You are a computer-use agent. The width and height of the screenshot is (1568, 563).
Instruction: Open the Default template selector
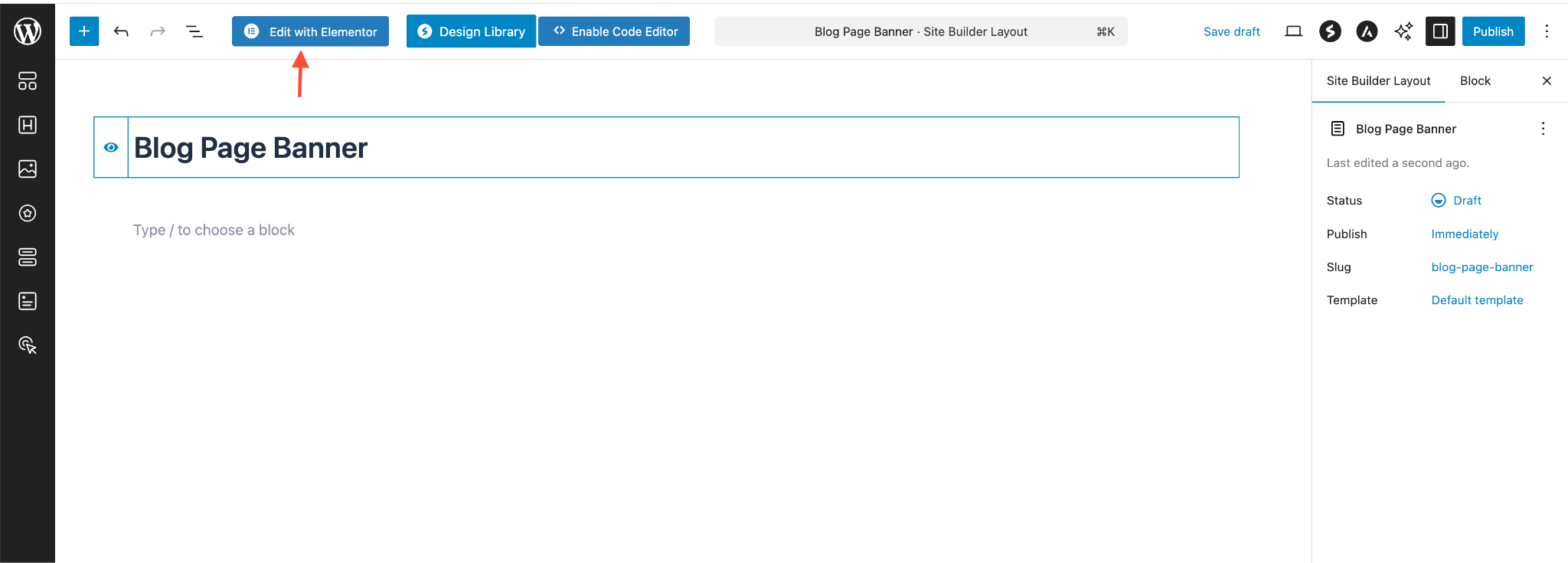(1477, 300)
